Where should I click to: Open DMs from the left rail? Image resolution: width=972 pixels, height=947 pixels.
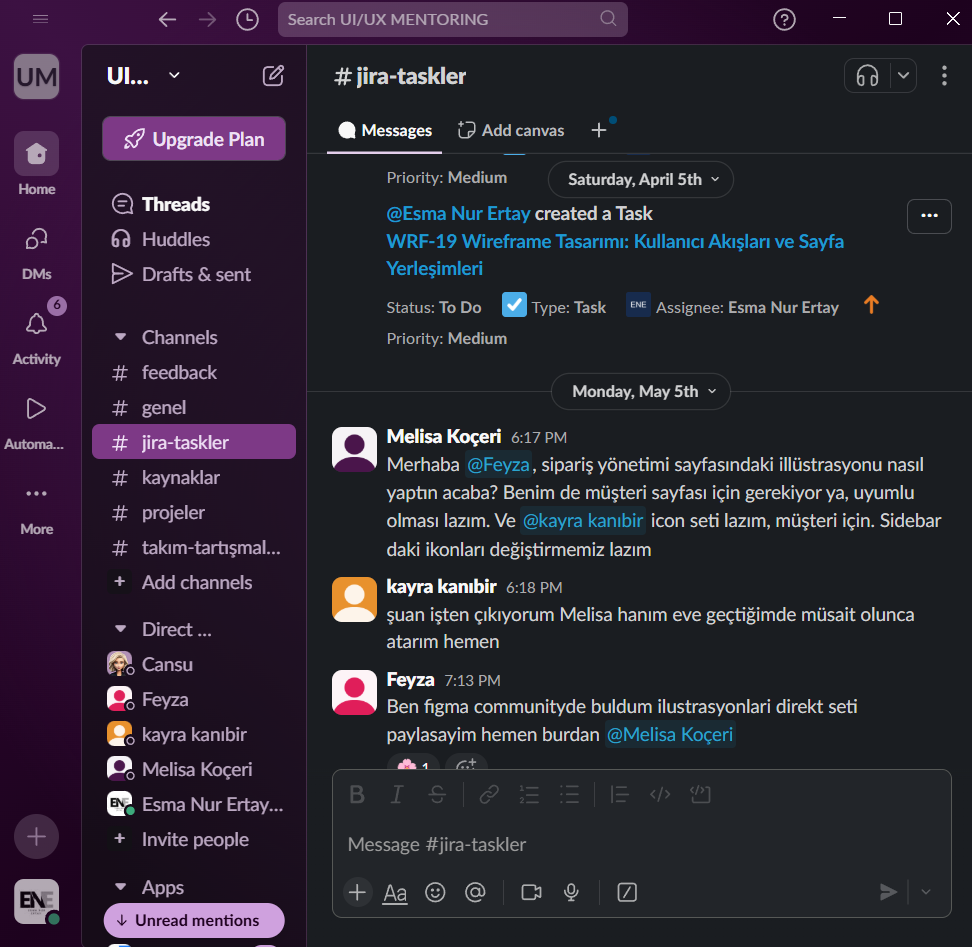point(36,237)
